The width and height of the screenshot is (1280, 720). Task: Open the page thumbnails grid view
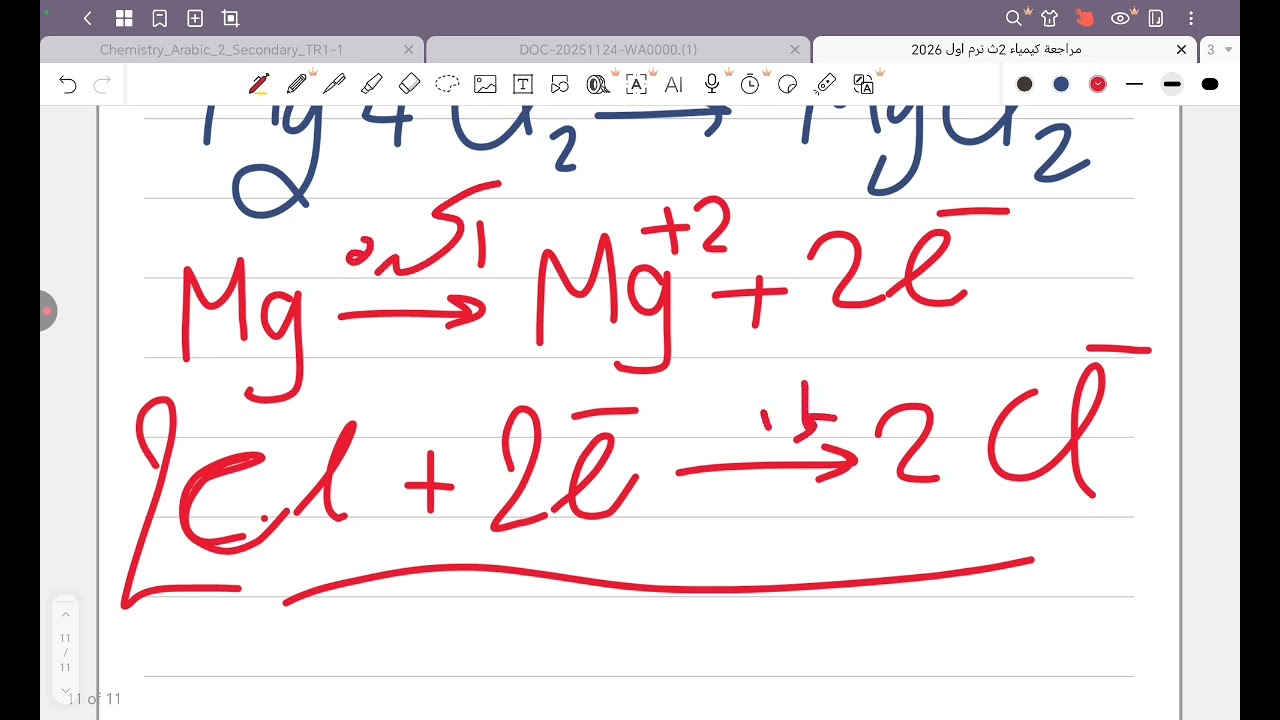coord(124,18)
